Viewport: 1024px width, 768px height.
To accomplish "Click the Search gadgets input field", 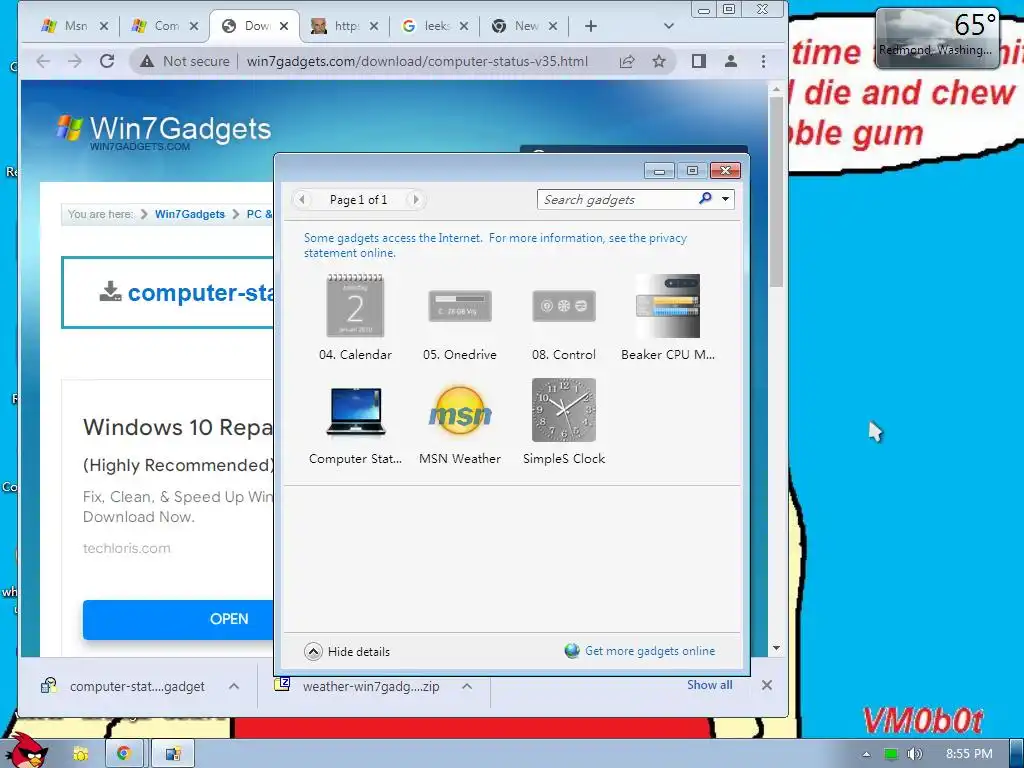I will (x=618, y=199).
